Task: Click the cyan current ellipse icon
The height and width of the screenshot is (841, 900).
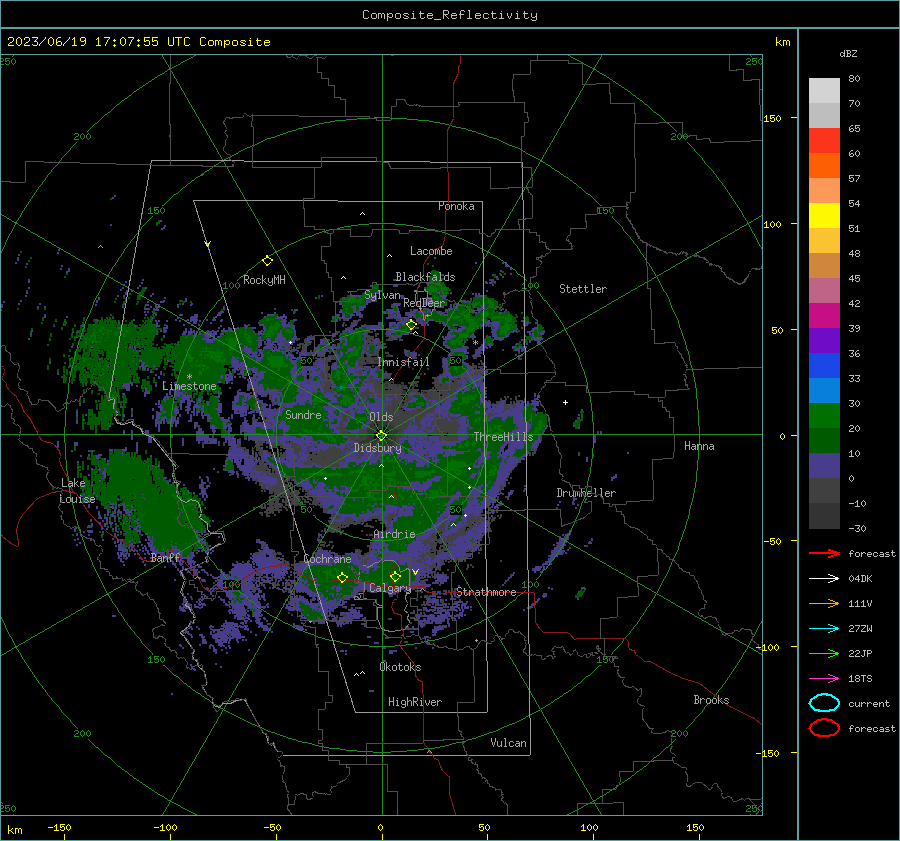Action: pyautogui.click(x=824, y=703)
